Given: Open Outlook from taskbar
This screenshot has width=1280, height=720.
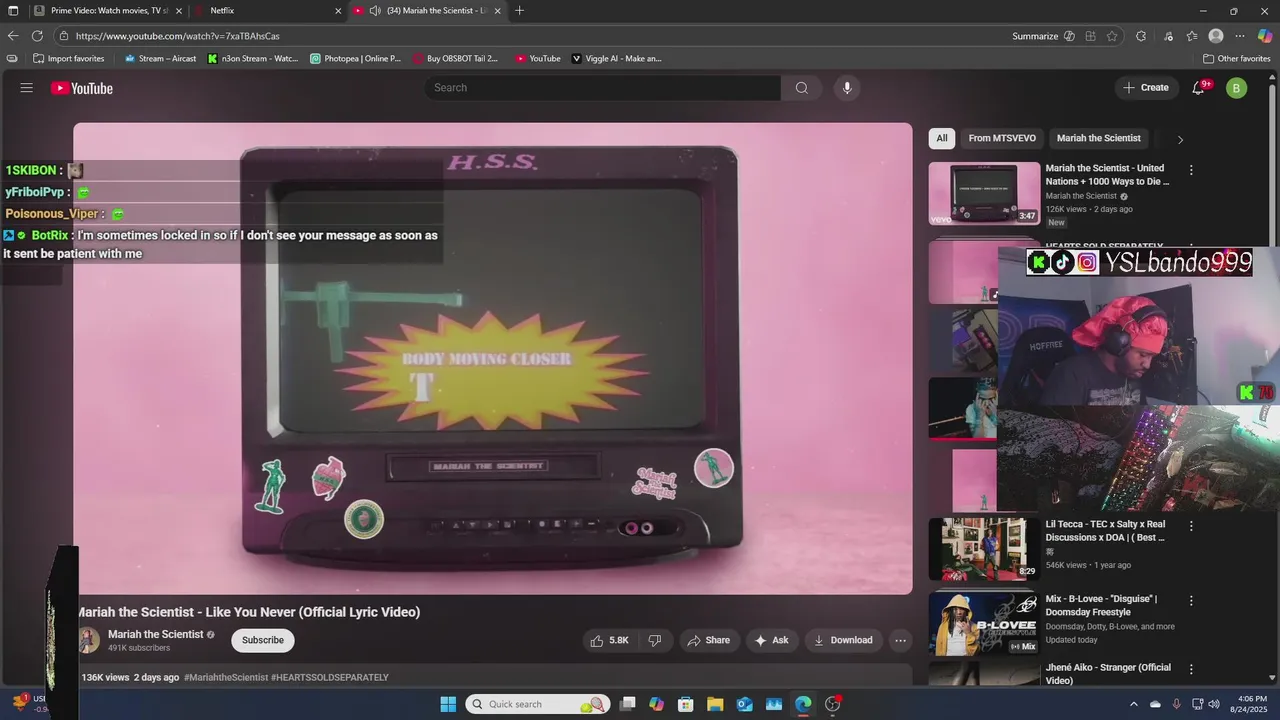Looking at the screenshot, I should click(x=744, y=704).
